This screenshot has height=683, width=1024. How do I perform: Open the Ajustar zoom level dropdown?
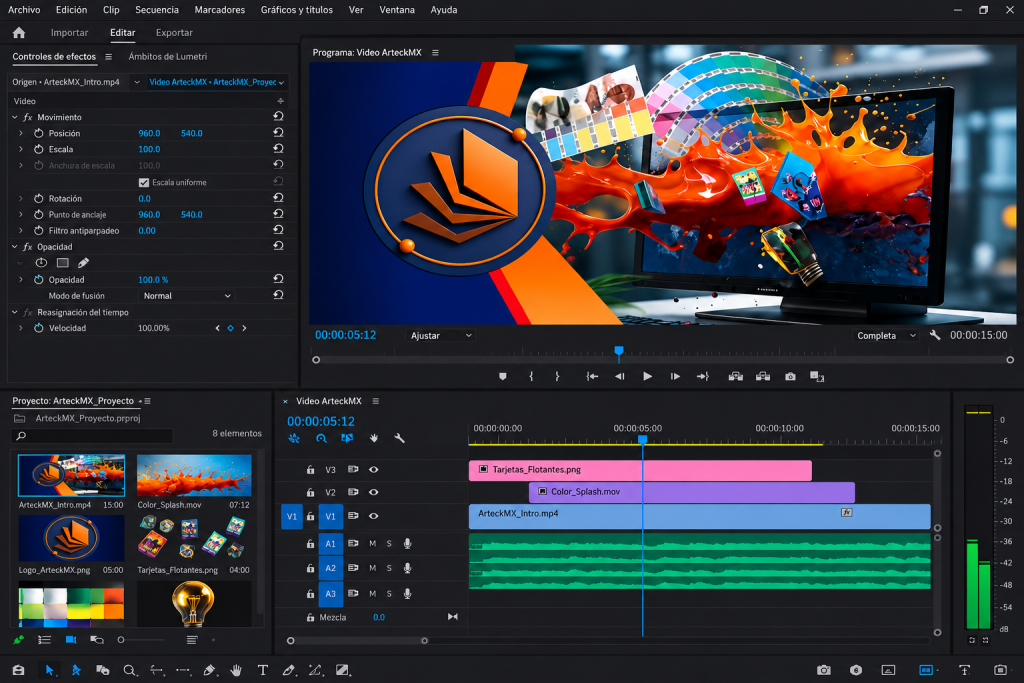pos(441,336)
